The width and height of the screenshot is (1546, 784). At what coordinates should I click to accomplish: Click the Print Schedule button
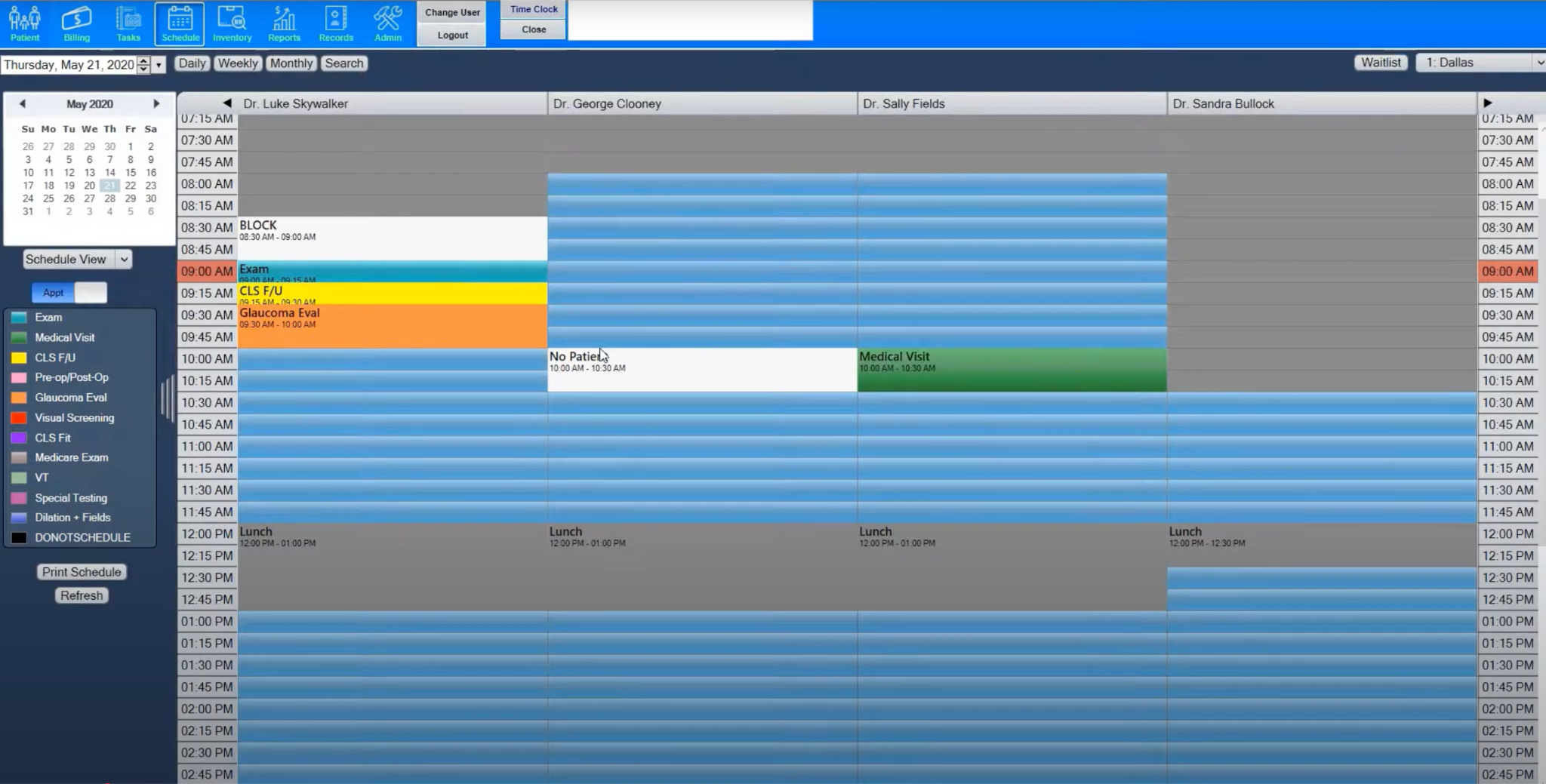coord(82,572)
